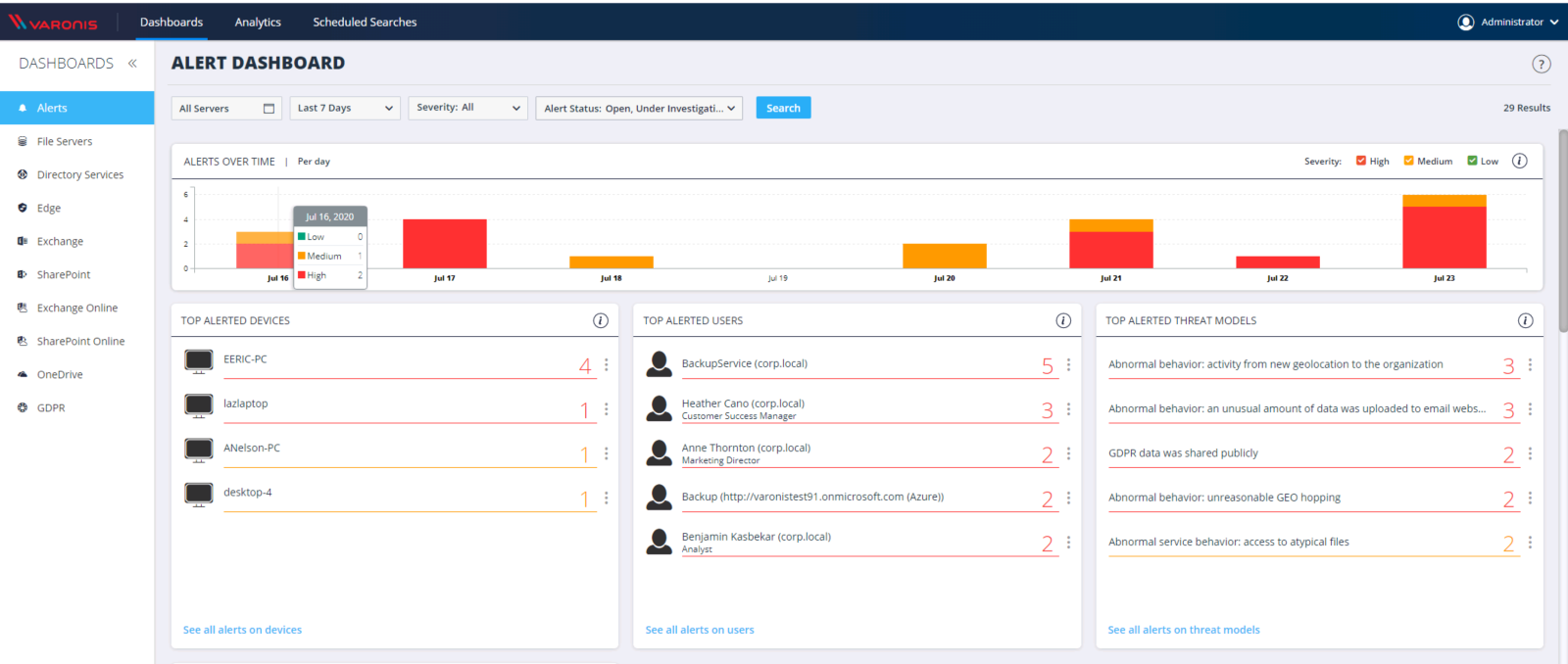The height and width of the screenshot is (664, 1568).
Task: Click the Alerts bell icon
Action: 23,108
